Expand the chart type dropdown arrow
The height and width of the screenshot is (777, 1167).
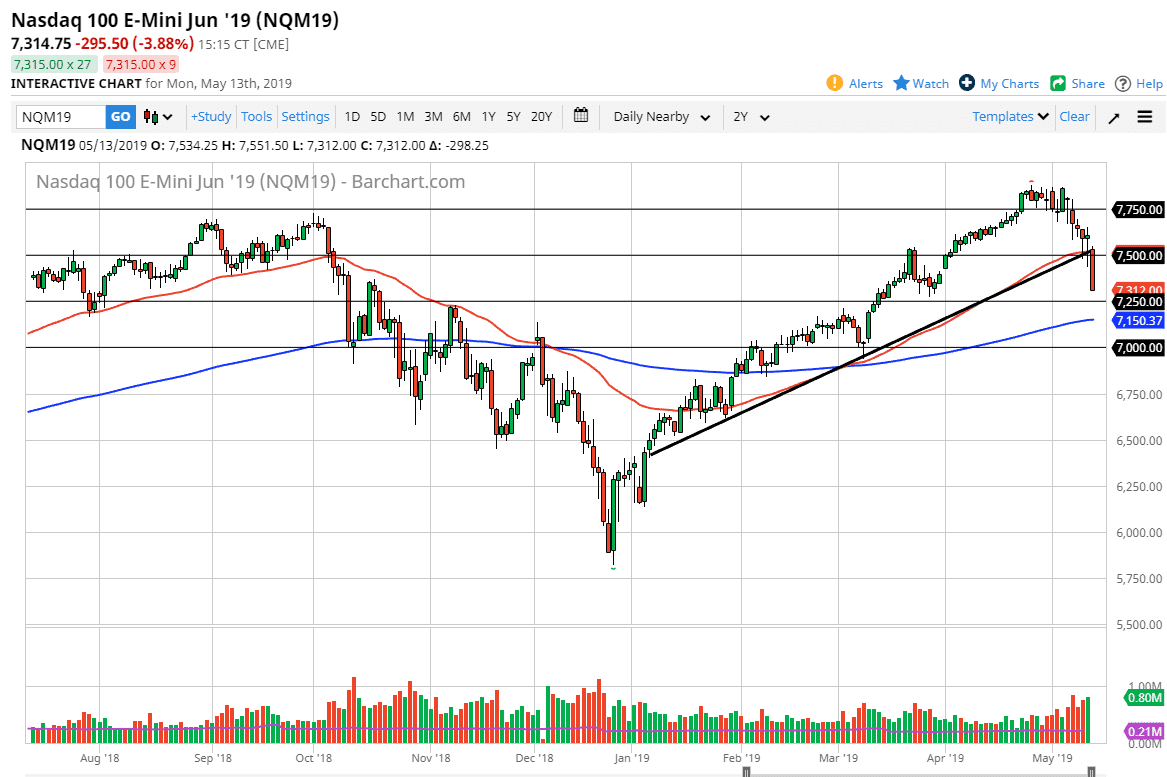(x=166, y=117)
